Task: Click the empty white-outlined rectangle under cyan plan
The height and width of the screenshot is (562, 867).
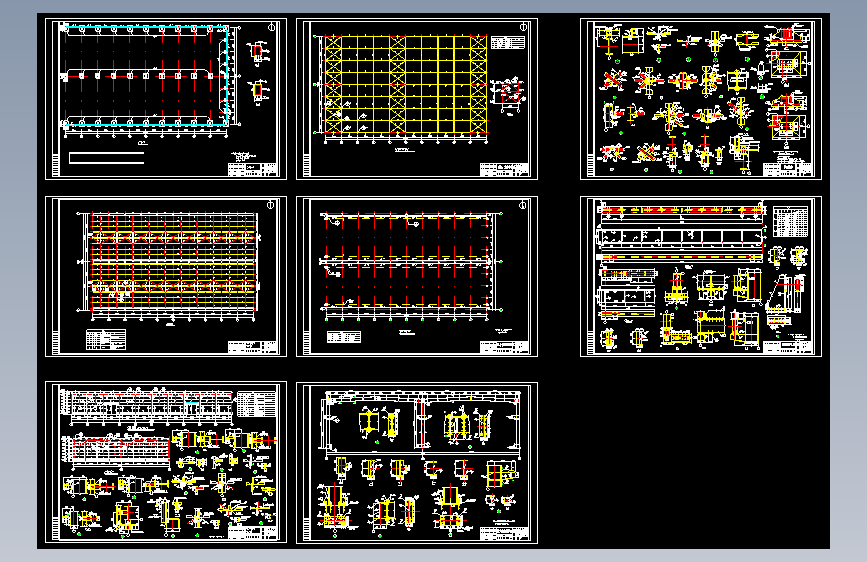Action: 107,158
